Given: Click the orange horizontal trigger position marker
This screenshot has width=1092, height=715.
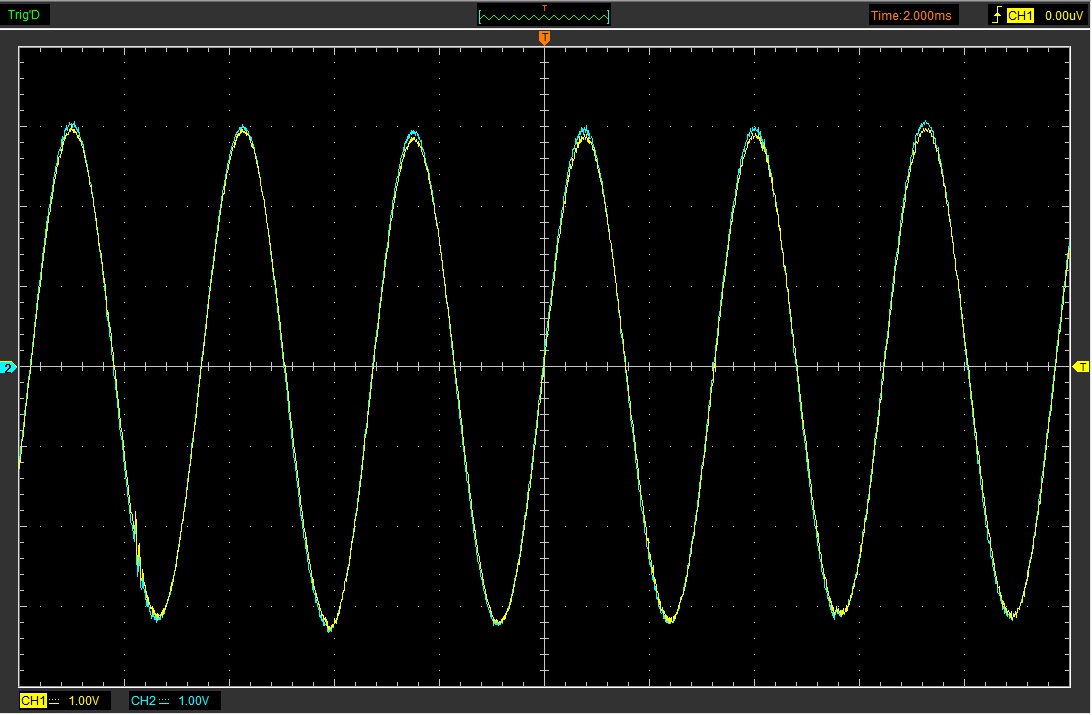Looking at the screenshot, I should pyautogui.click(x=544, y=38).
